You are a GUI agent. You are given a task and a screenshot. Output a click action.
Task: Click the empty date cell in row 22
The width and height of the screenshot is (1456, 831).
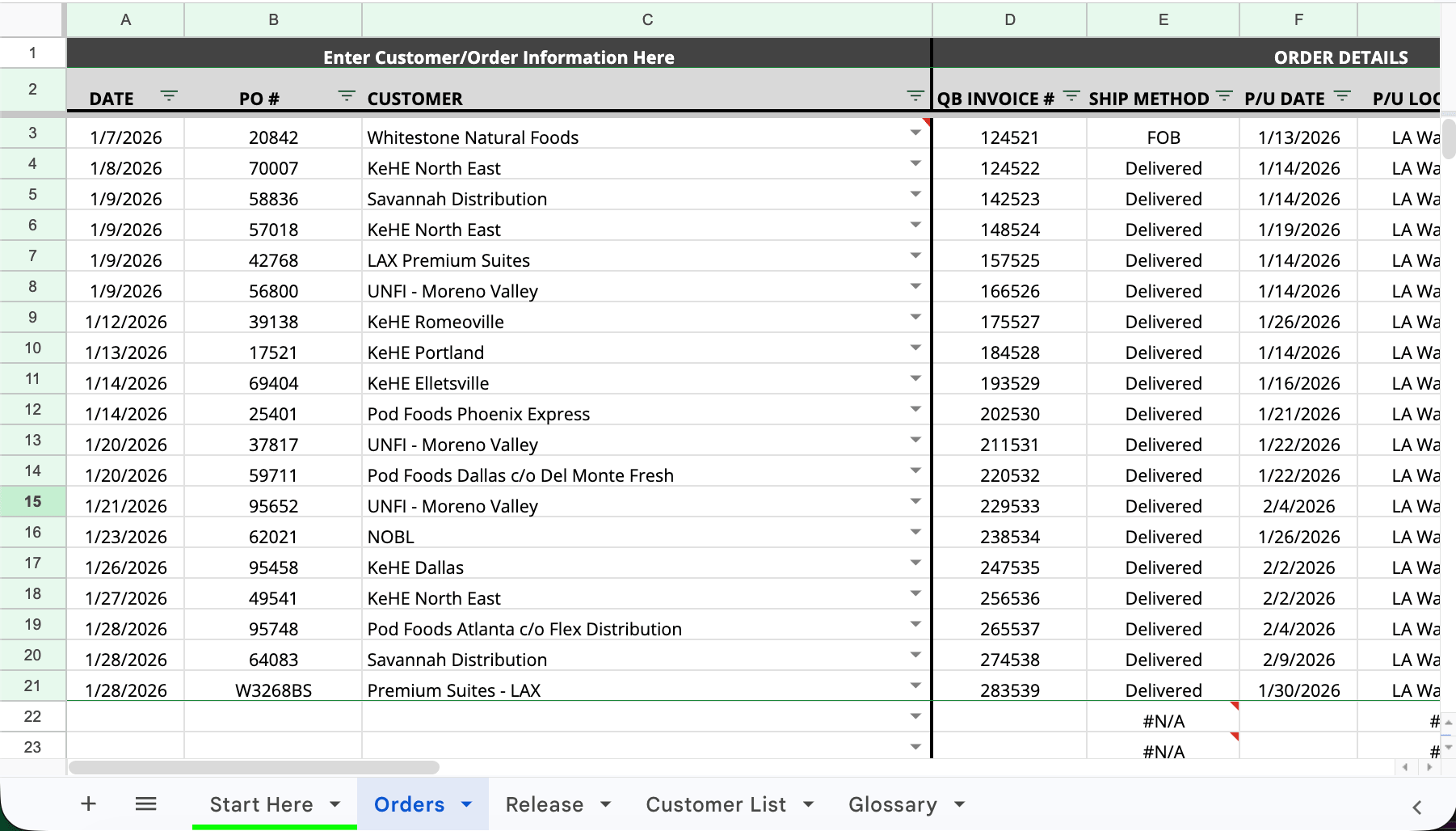click(125, 717)
